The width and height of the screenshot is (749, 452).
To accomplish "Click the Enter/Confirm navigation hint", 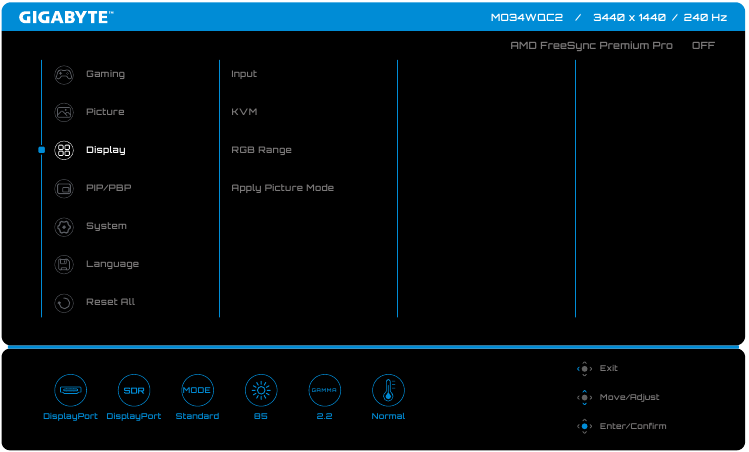I will click(x=622, y=426).
